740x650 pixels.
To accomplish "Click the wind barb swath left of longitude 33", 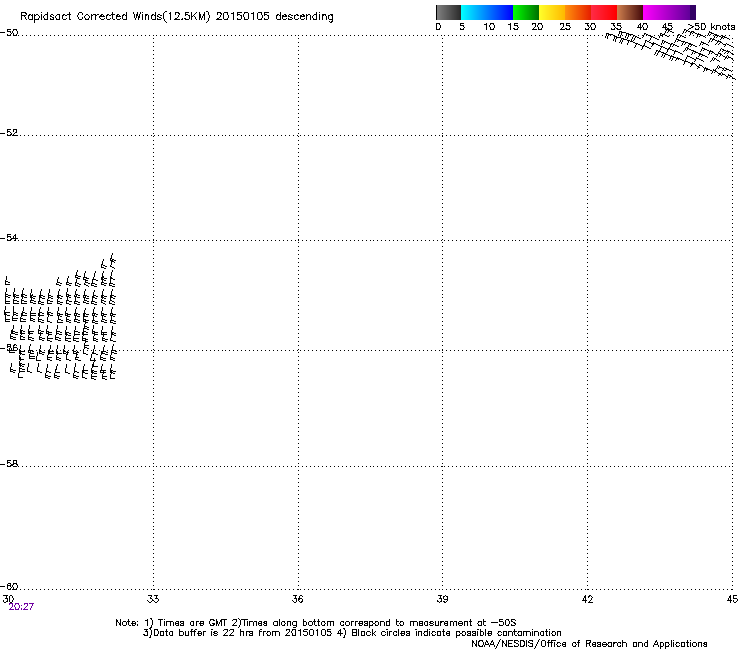I will coord(60,317).
